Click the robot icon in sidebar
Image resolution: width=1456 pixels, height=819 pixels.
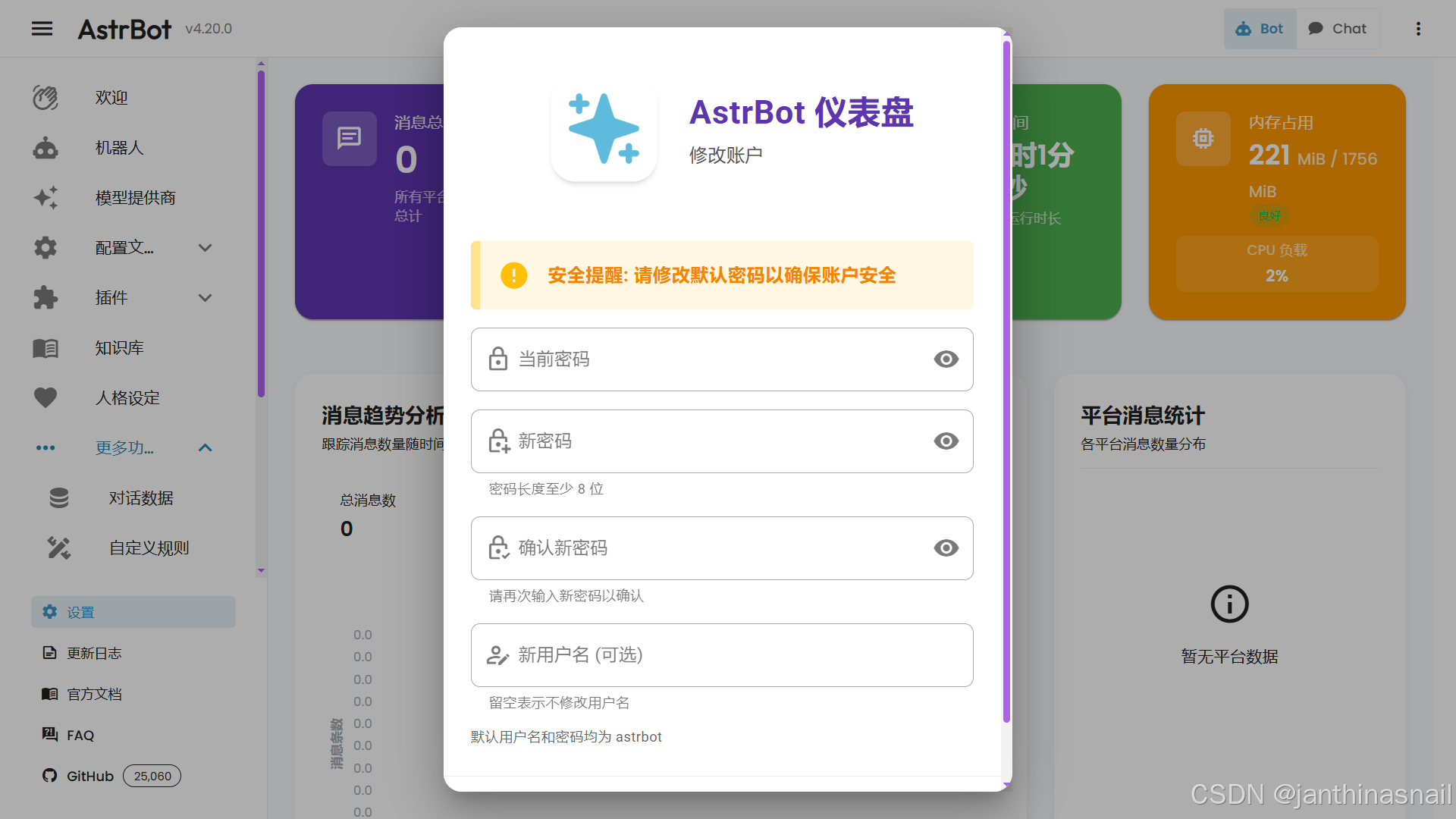tap(45, 148)
